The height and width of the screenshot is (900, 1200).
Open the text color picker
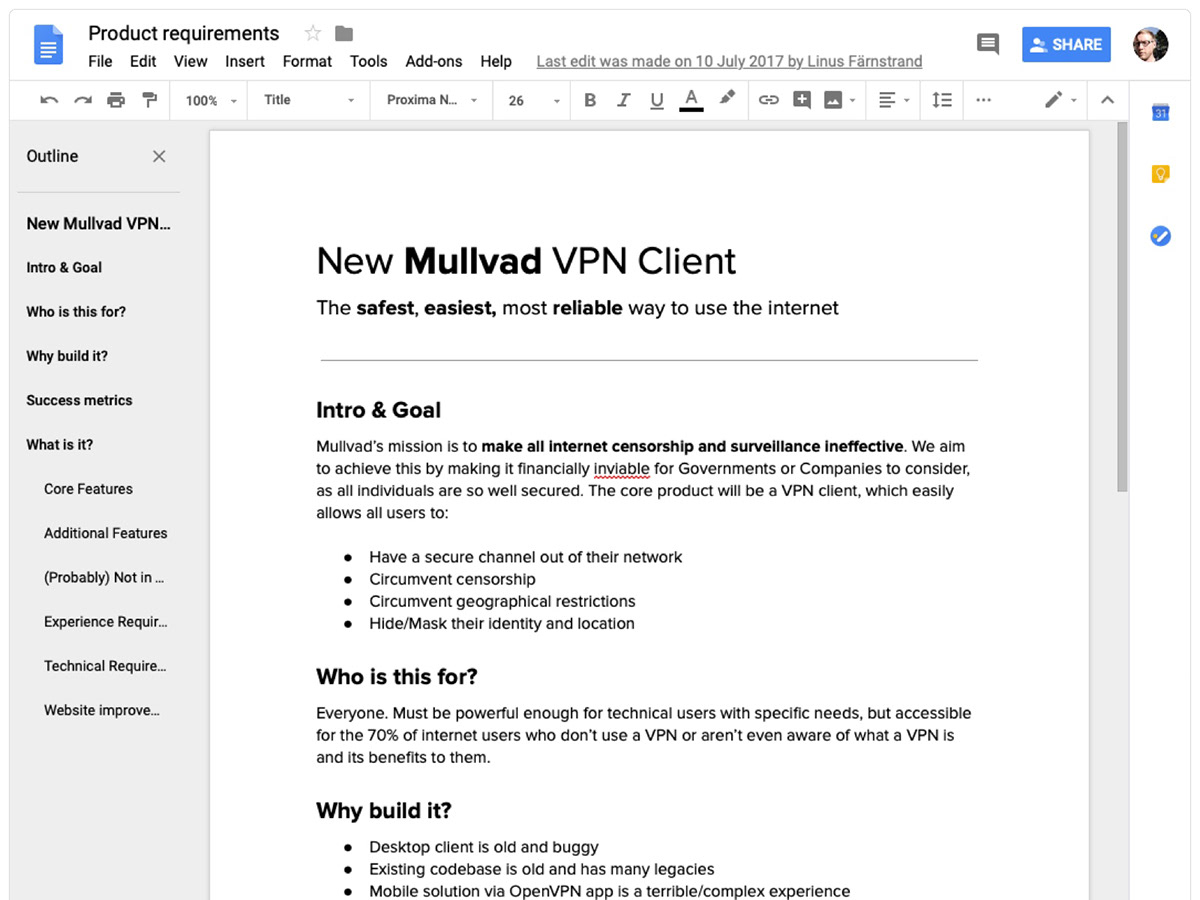click(691, 100)
